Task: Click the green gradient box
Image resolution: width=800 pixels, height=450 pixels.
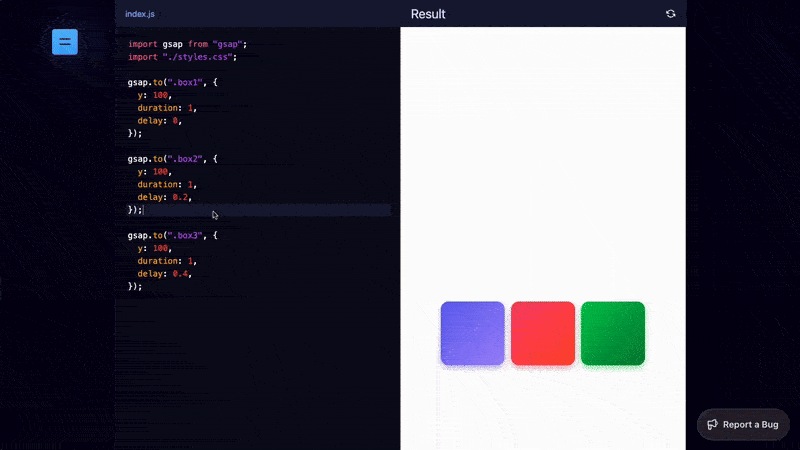Action: pos(613,333)
